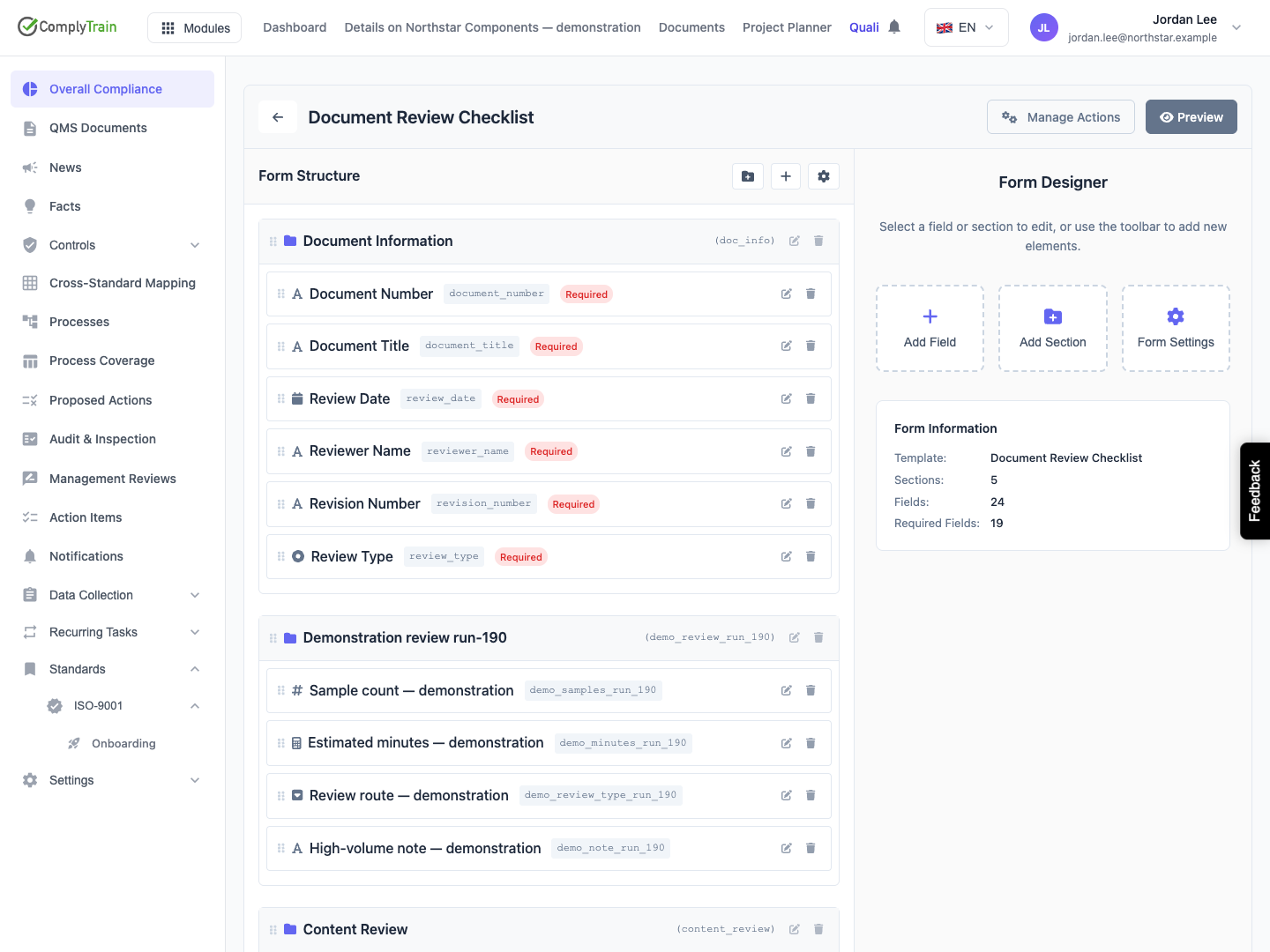The height and width of the screenshot is (952, 1270).
Task: Edit the Review route — demonstration field
Action: click(787, 795)
